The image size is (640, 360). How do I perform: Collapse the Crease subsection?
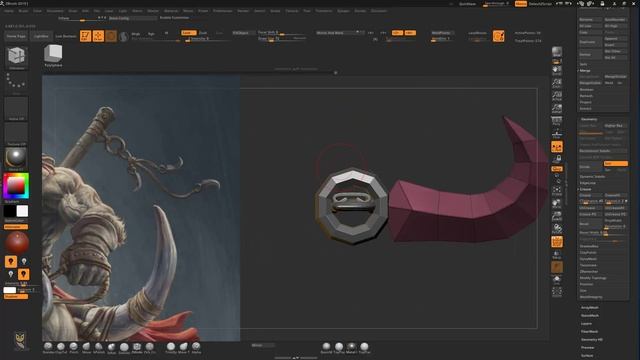pyautogui.click(x=586, y=189)
